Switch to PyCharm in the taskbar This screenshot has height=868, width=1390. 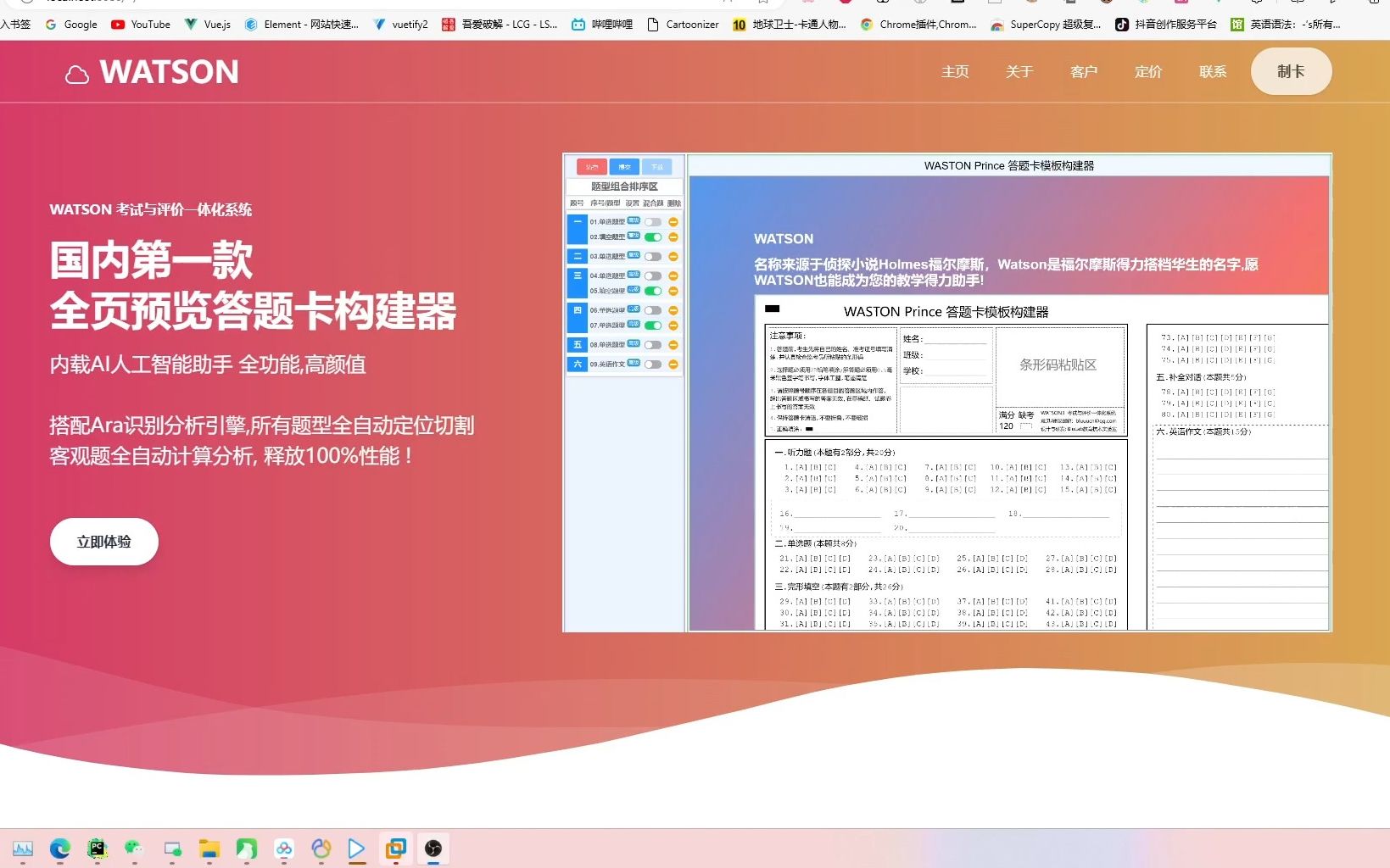(x=98, y=849)
